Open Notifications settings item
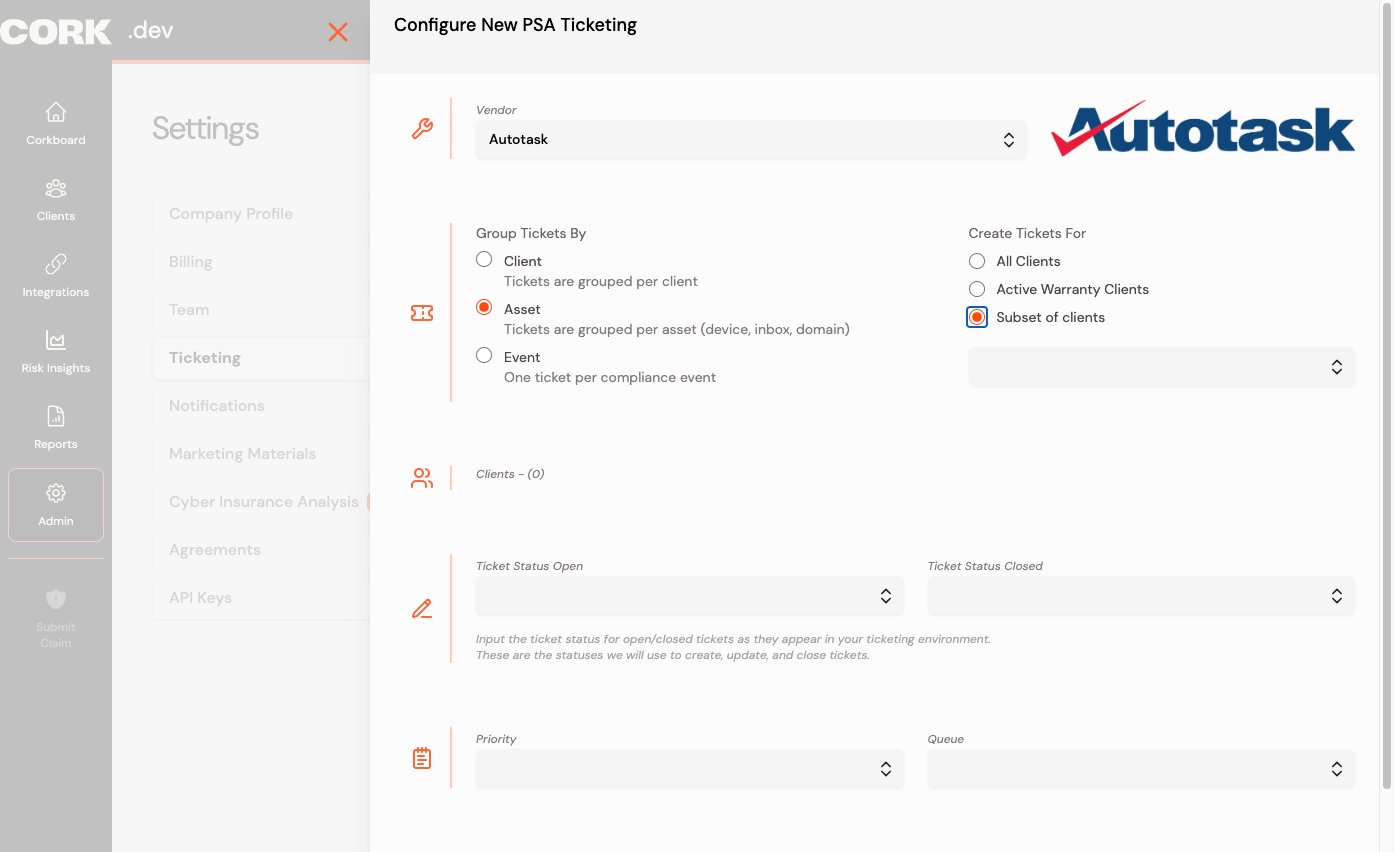 point(261,406)
